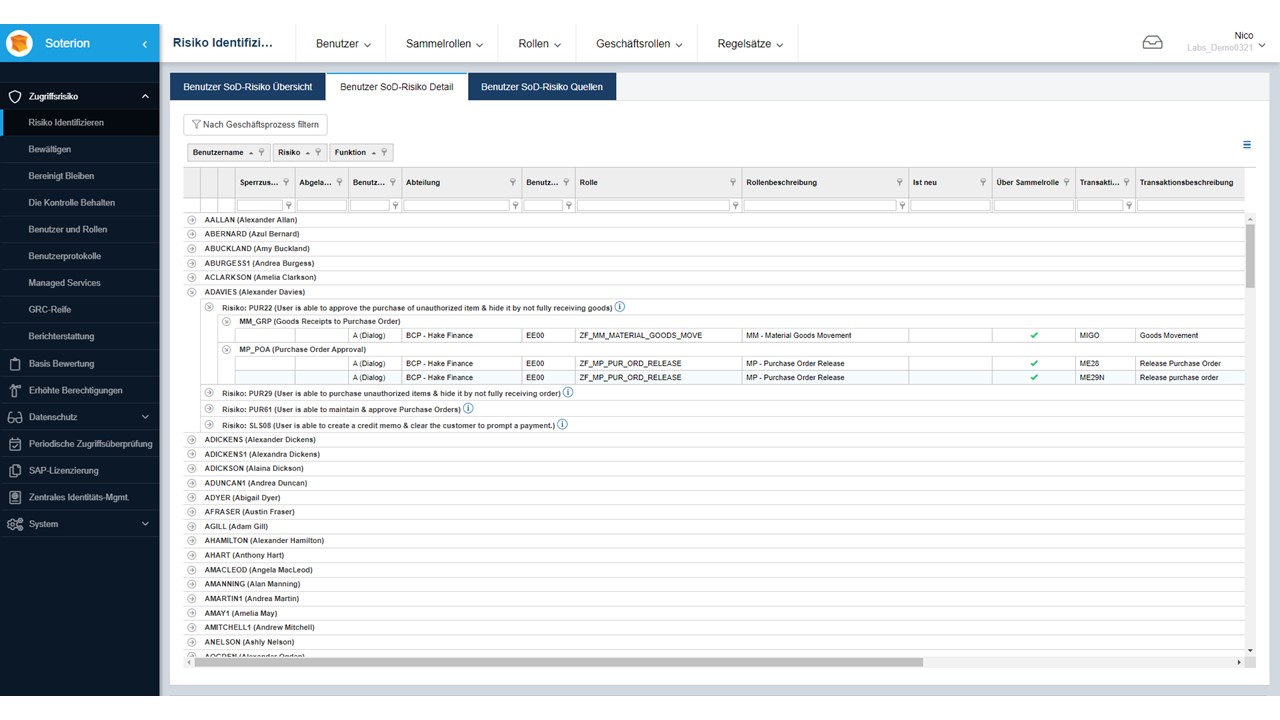
Task: Expand the AALLAN (Alexander Allan) row
Action: tap(192, 220)
